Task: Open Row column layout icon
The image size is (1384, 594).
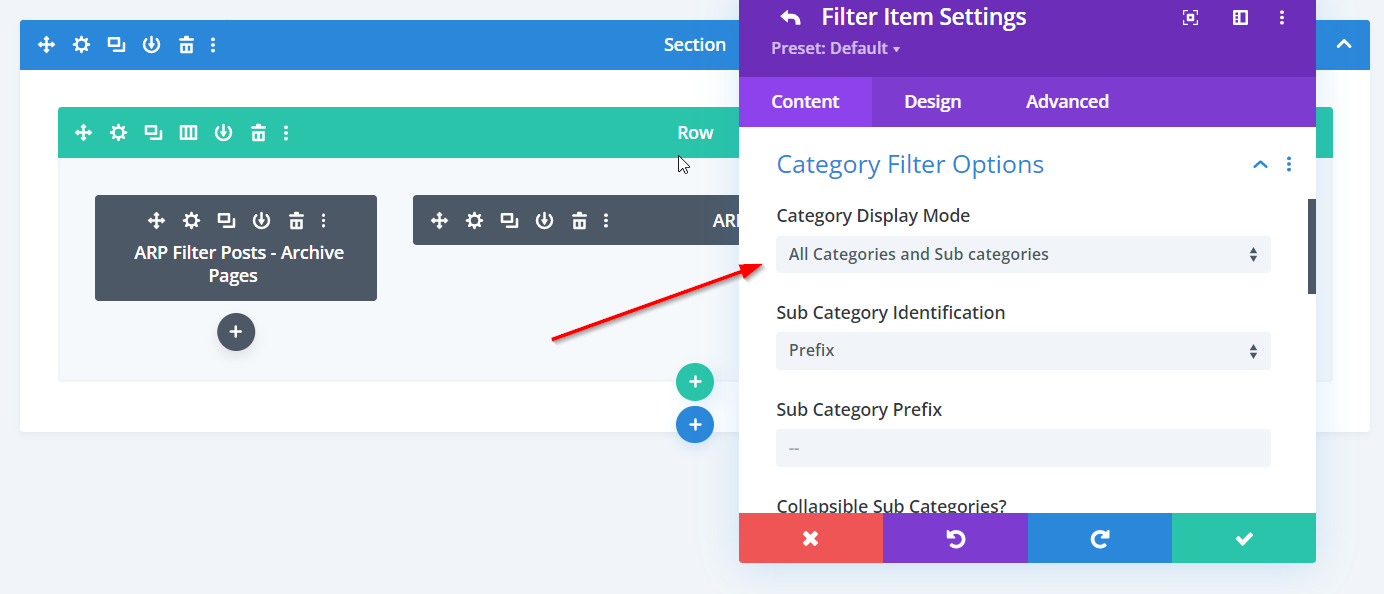Action: coord(188,133)
